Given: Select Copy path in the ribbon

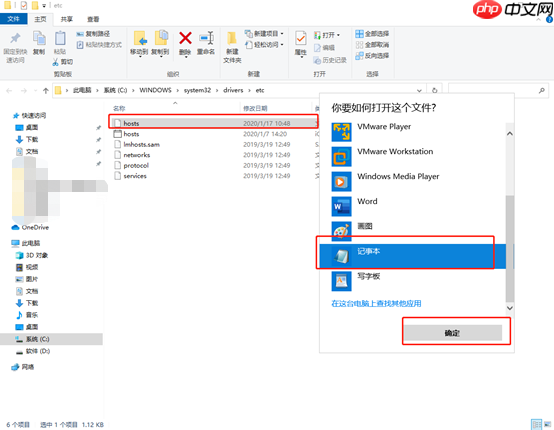Looking at the screenshot, I should tap(94, 34).
